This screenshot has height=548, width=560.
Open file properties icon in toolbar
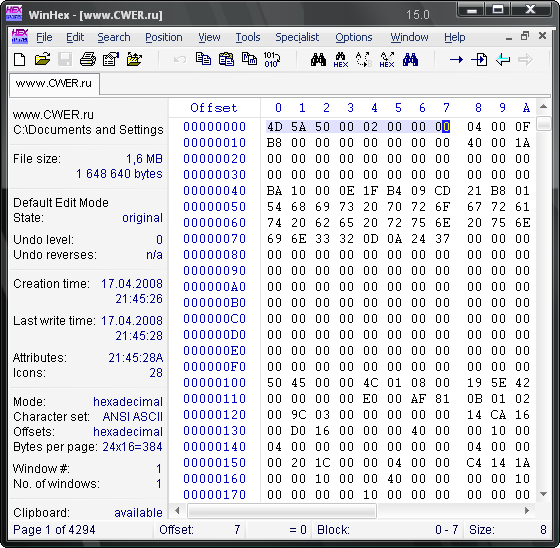(111, 59)
